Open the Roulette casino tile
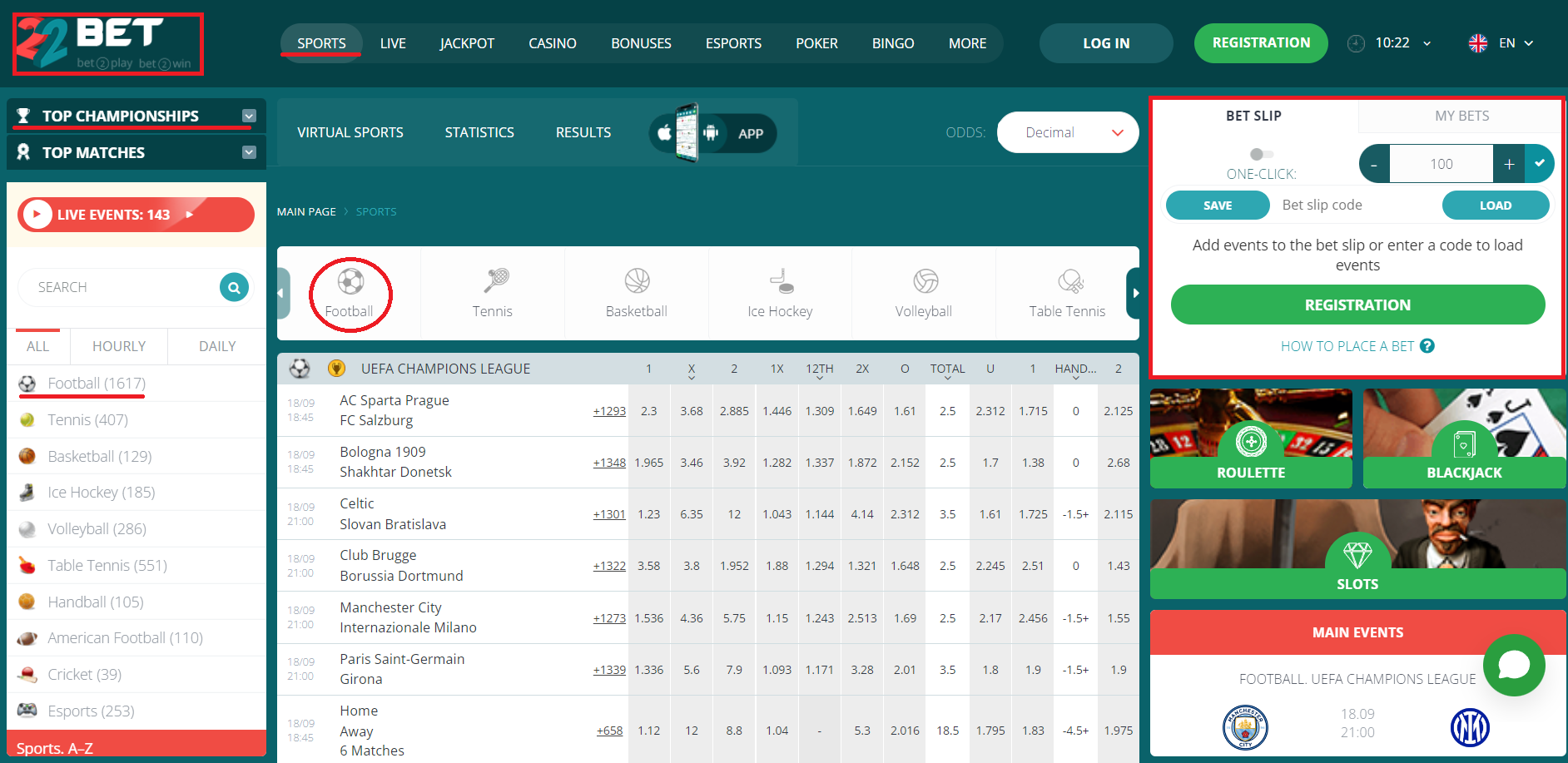 1251,438
